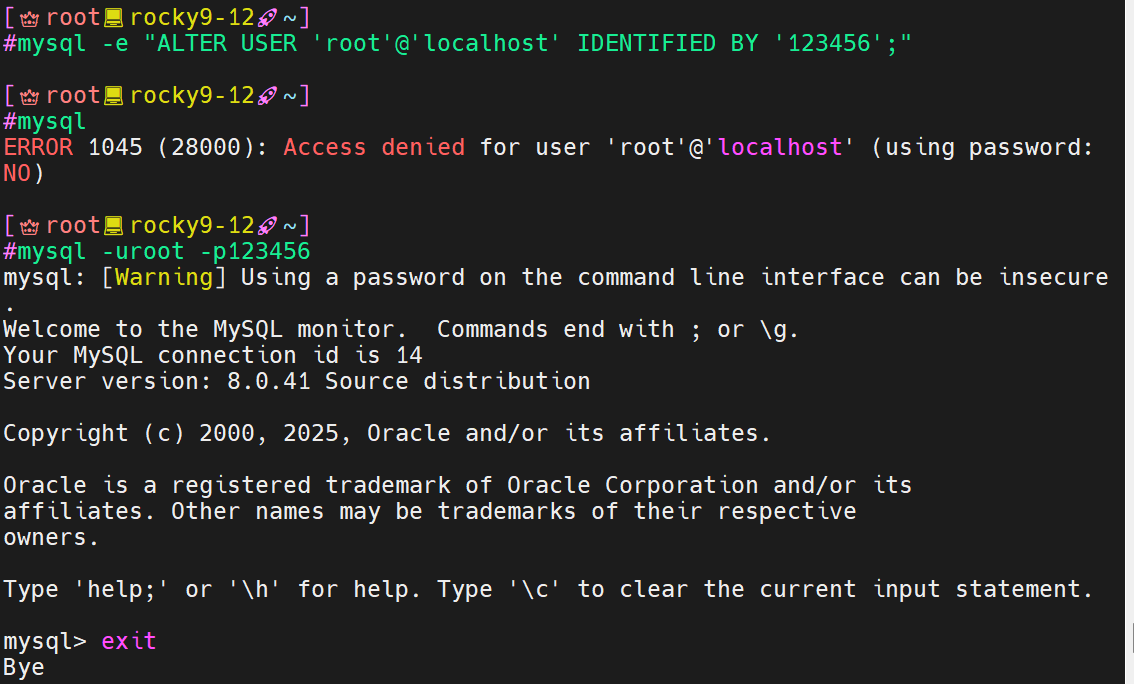Click the text (using password: in the error line

(x=982, y=148)
